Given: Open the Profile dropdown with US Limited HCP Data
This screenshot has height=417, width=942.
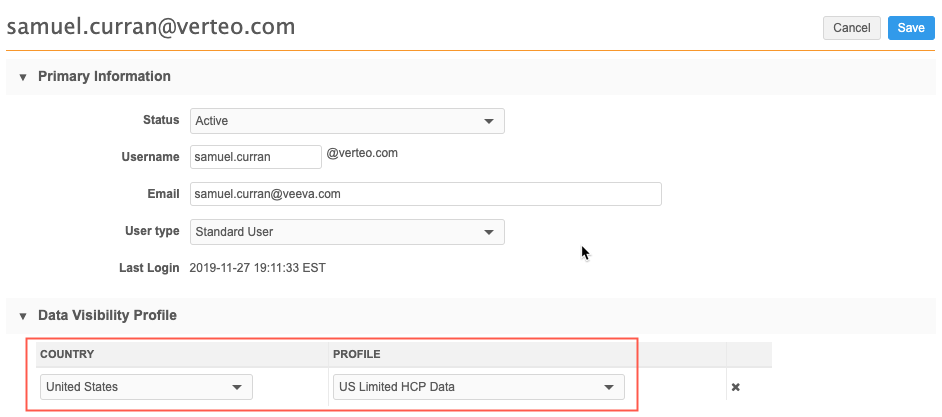Looking at the screenshot, I should 478,387.
